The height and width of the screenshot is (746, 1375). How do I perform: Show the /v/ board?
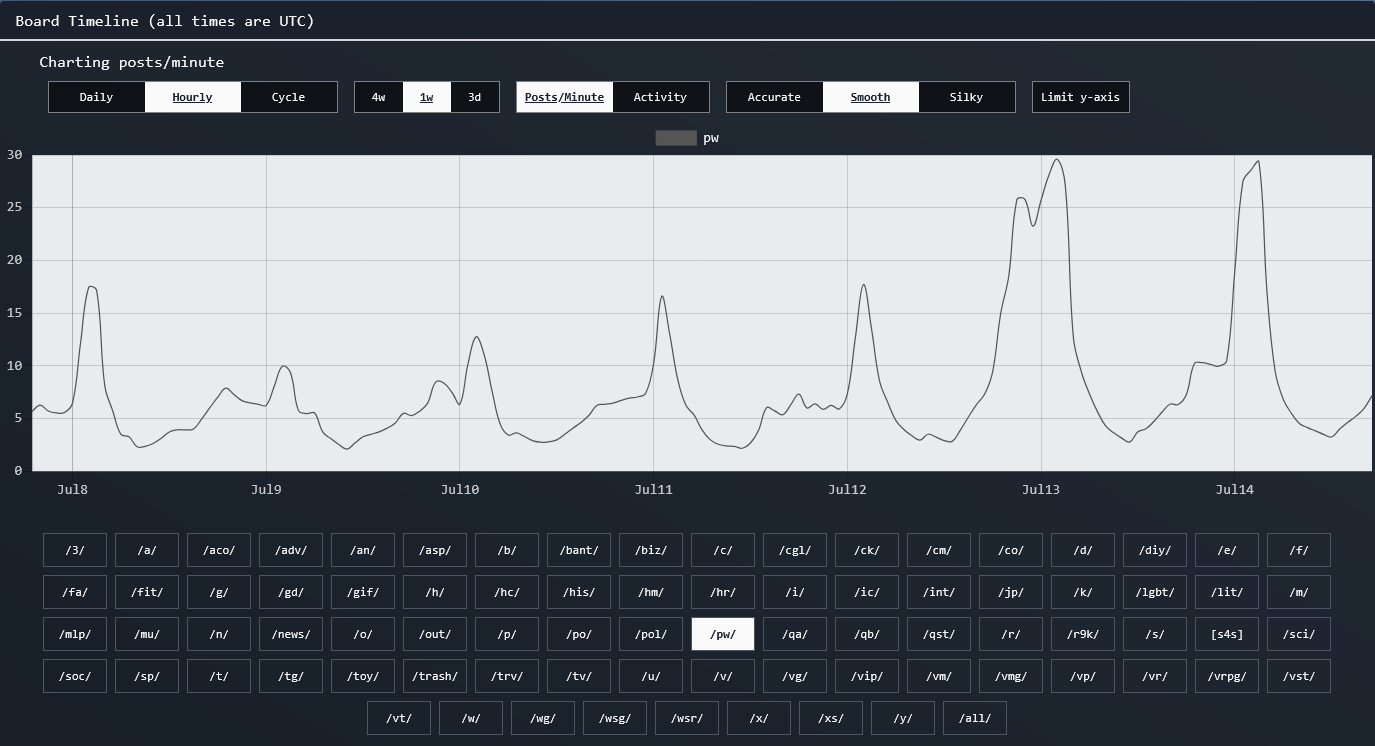tap(723, 676)
